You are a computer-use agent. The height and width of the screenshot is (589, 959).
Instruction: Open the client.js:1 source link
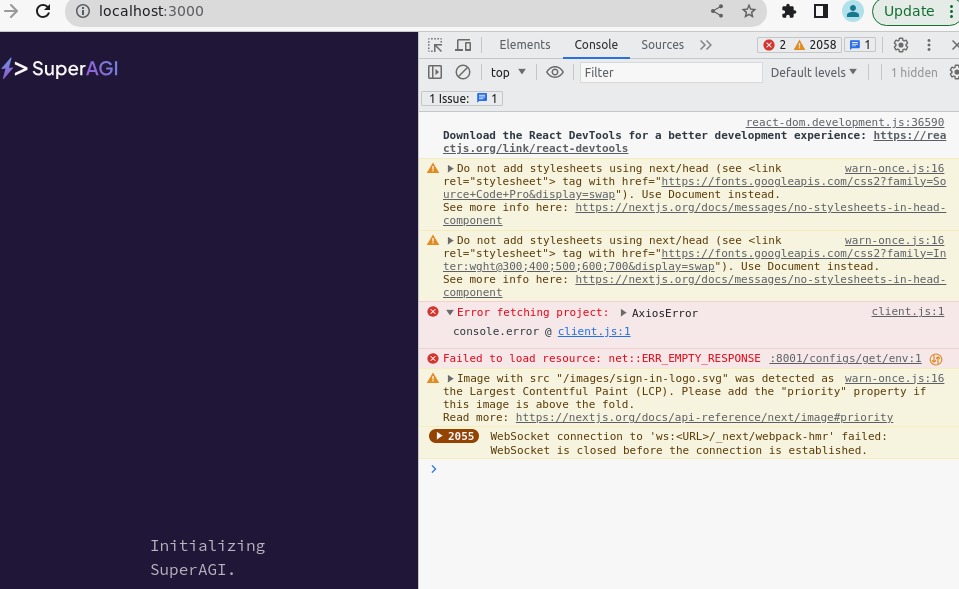[594, 331]
